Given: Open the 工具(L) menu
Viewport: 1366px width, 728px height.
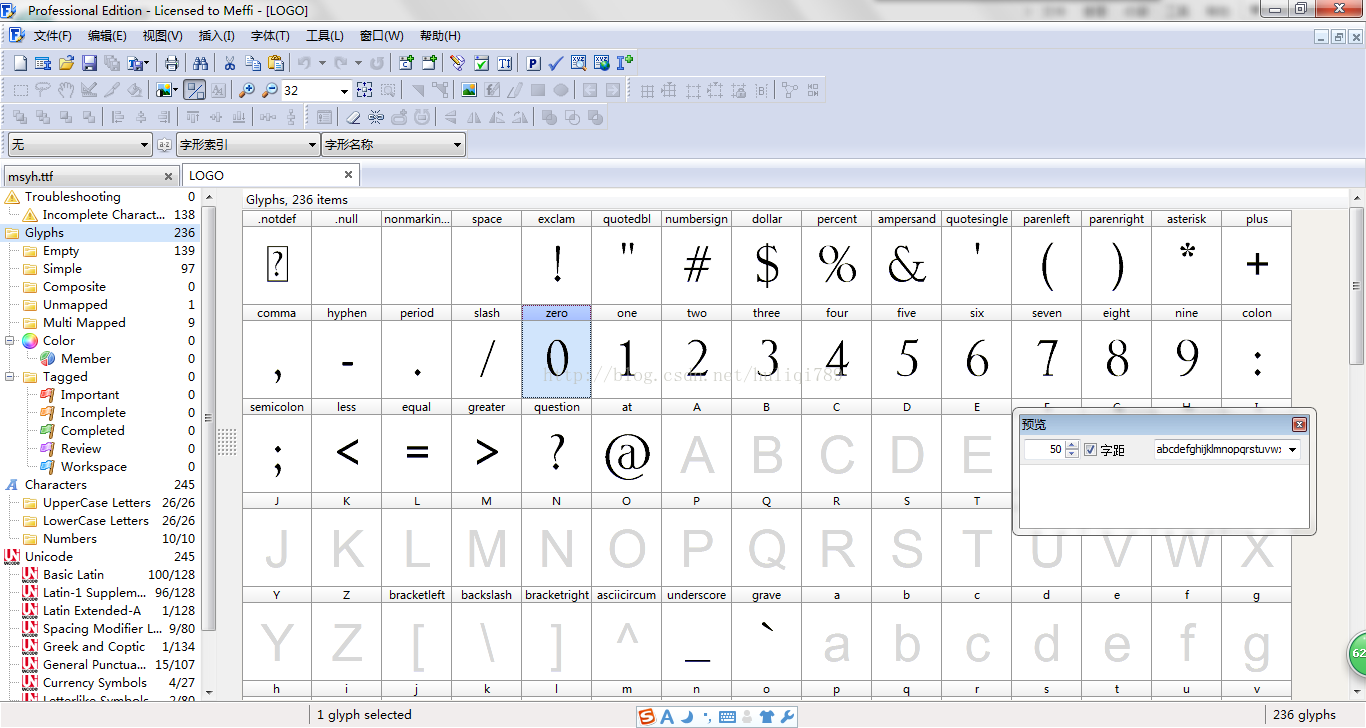Looking at the screenshot, I should click(325, 36).
